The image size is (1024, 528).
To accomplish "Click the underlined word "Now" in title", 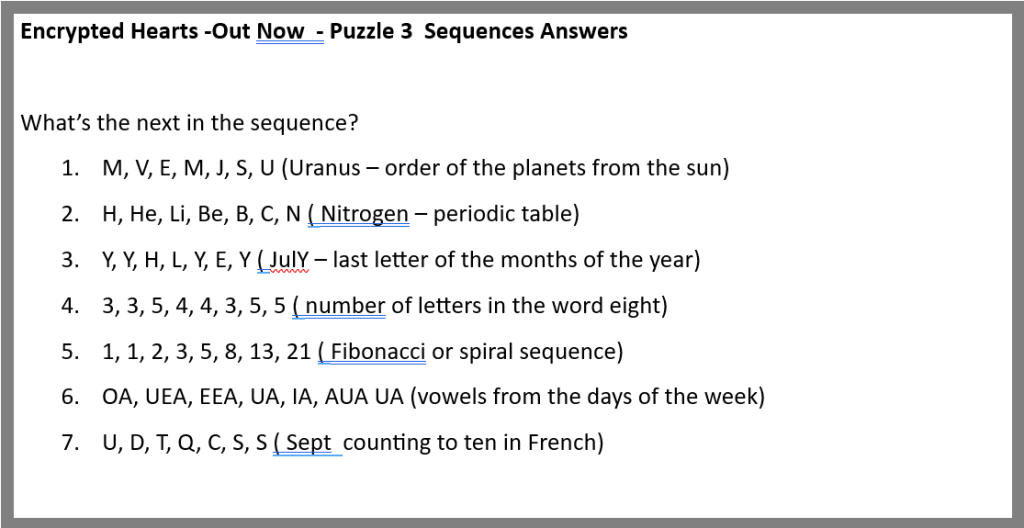I will [x=280, y=31].
